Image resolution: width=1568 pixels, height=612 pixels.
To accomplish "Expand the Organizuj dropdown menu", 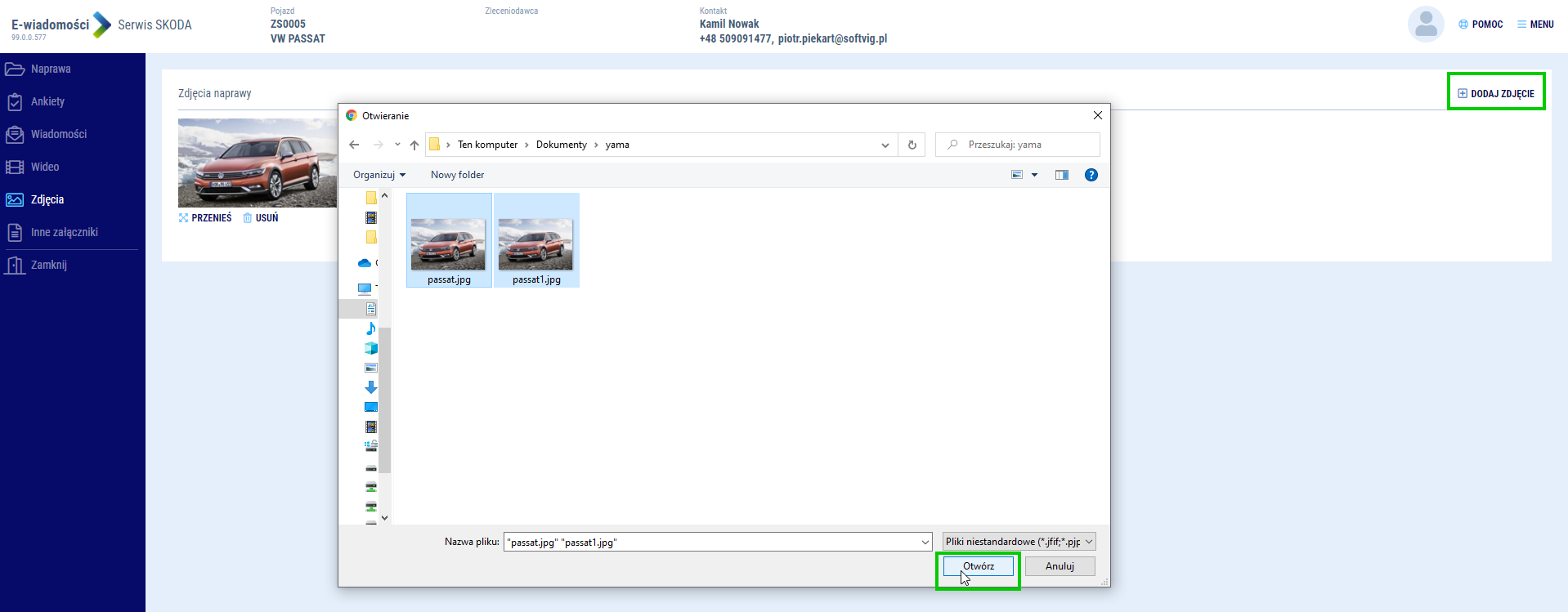I will point(379,175).
